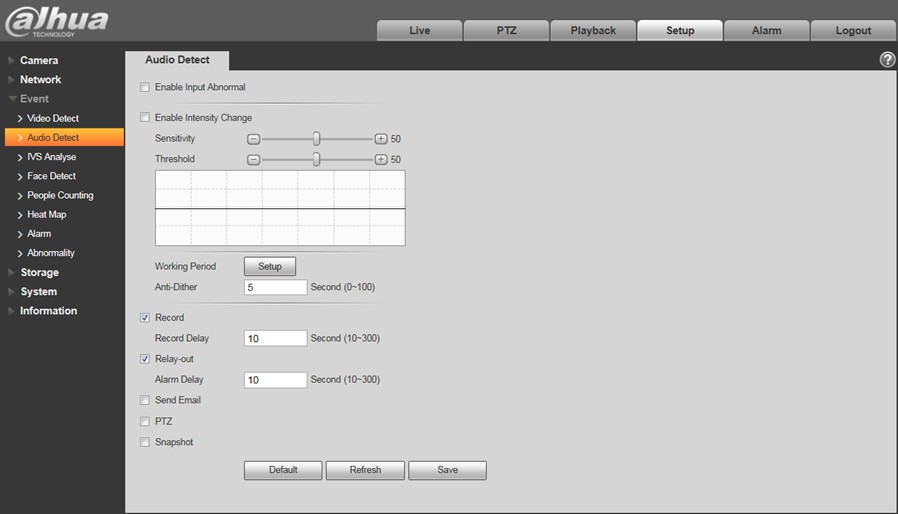Click the Working Period Setup button
Image resolution: width=898 pixels, height=514 pixels.
(x=270, y=266)
